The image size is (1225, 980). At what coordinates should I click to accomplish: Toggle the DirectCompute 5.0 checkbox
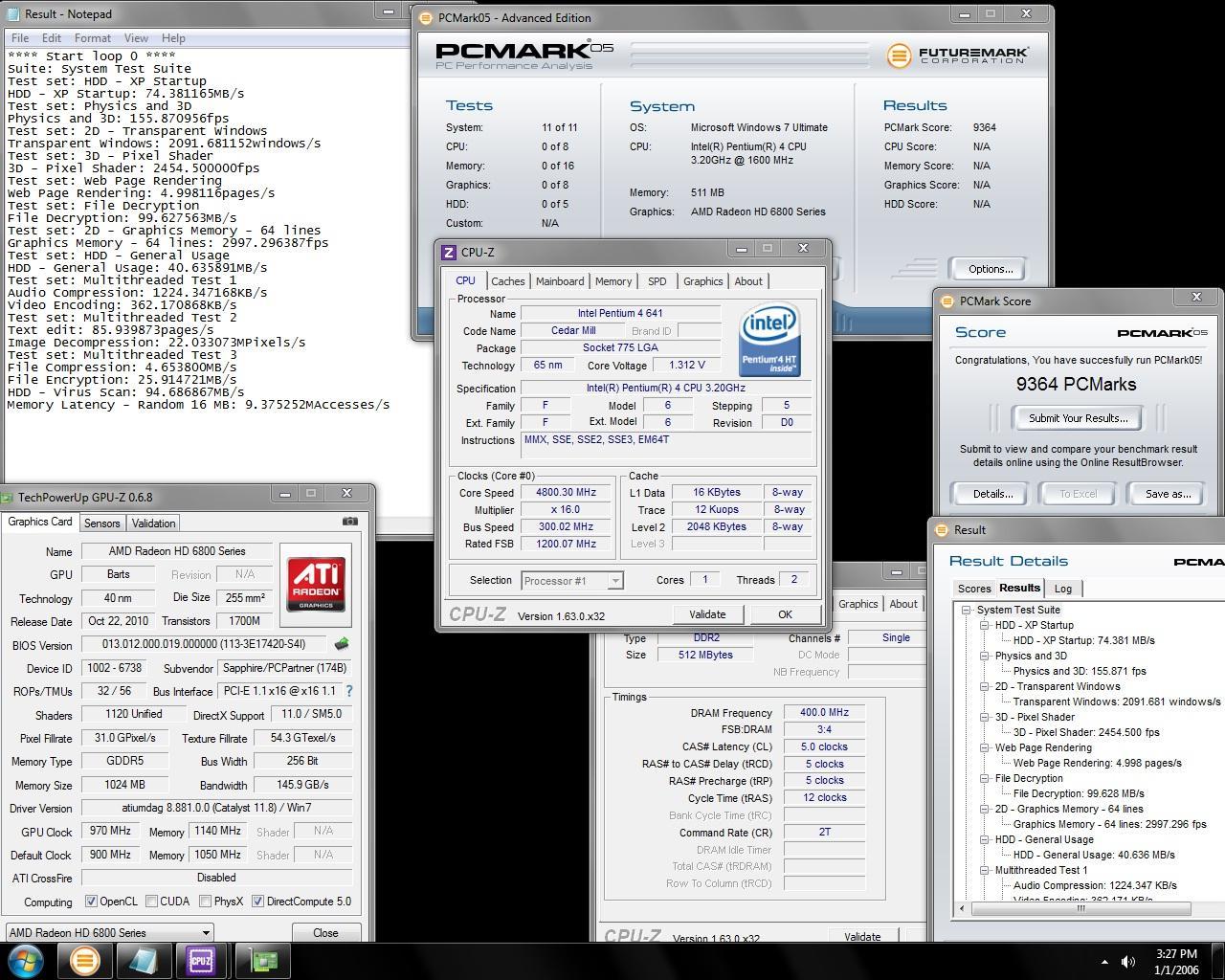[257, 902]
